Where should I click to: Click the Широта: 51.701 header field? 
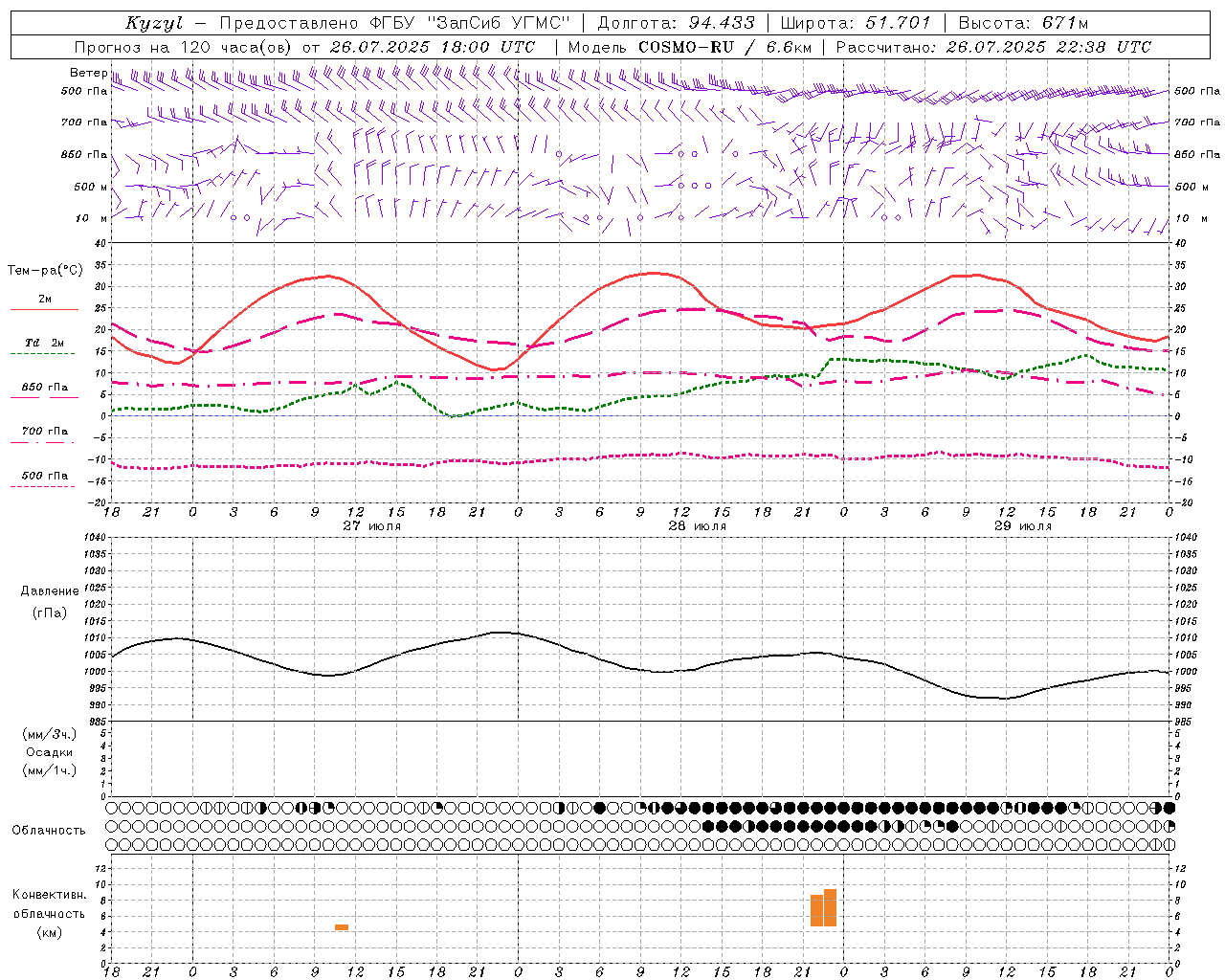856,23
